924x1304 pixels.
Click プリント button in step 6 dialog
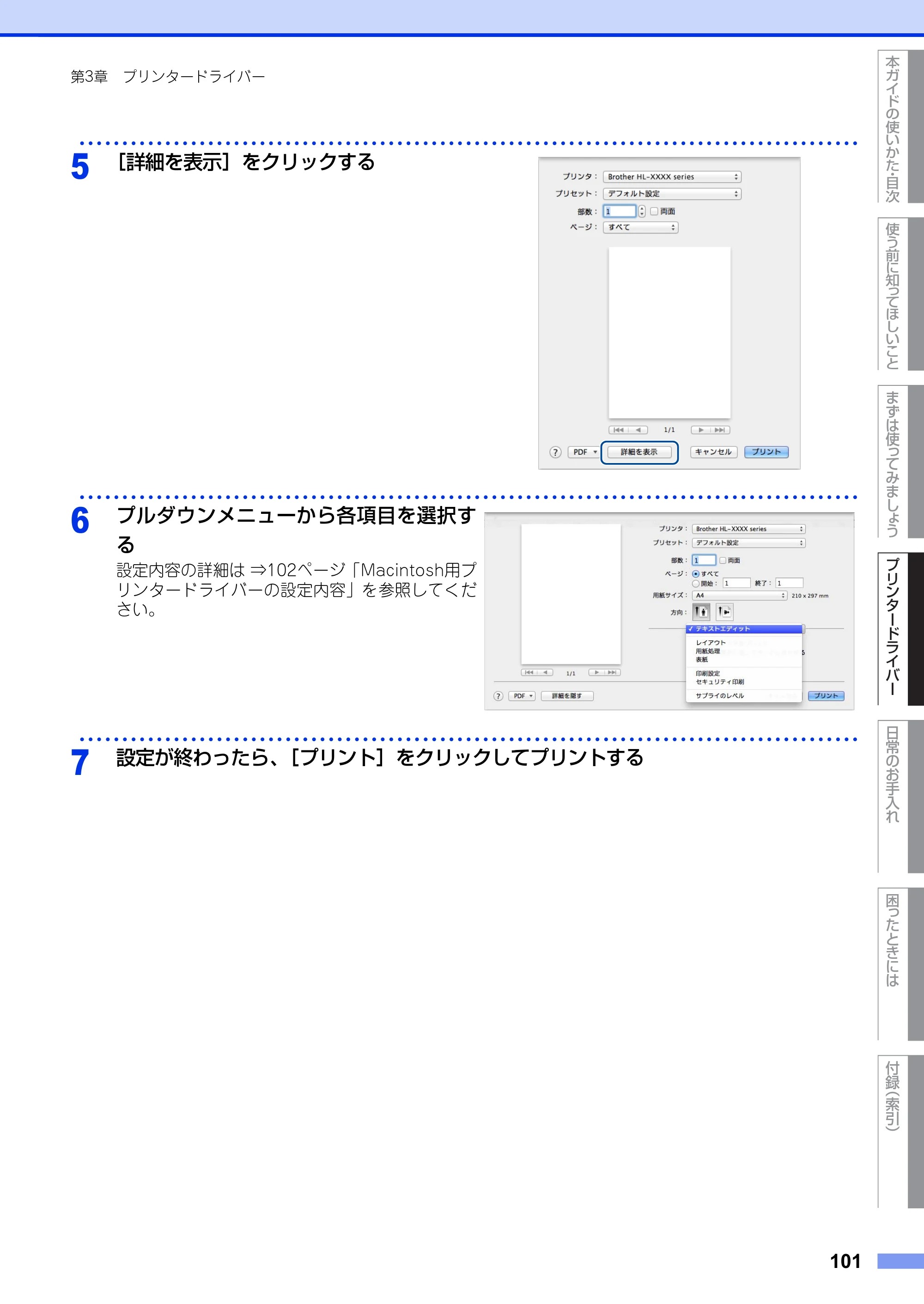pyautogui.click(x=826, y=696)
